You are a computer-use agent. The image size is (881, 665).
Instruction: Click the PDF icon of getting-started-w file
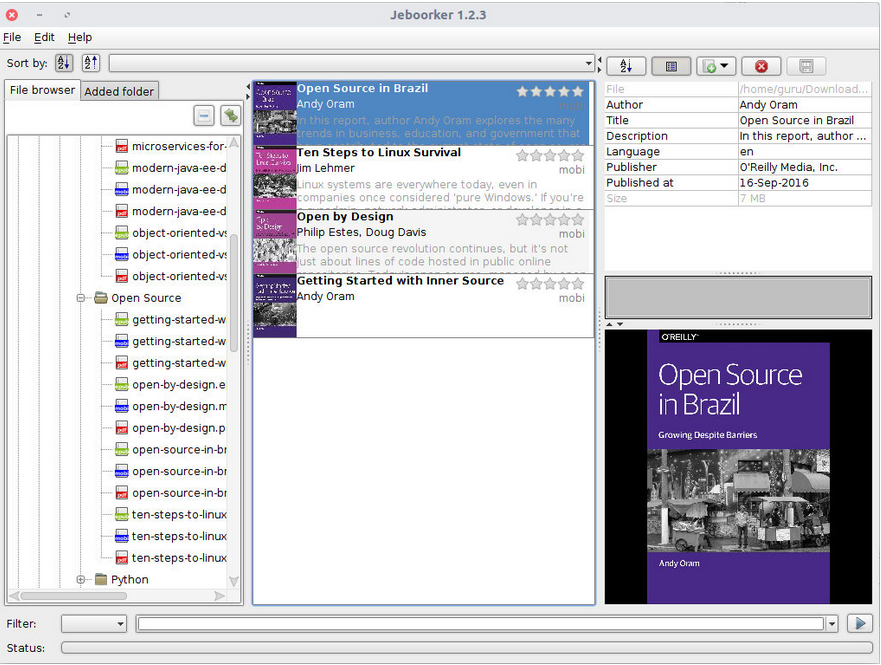point(121,363)
